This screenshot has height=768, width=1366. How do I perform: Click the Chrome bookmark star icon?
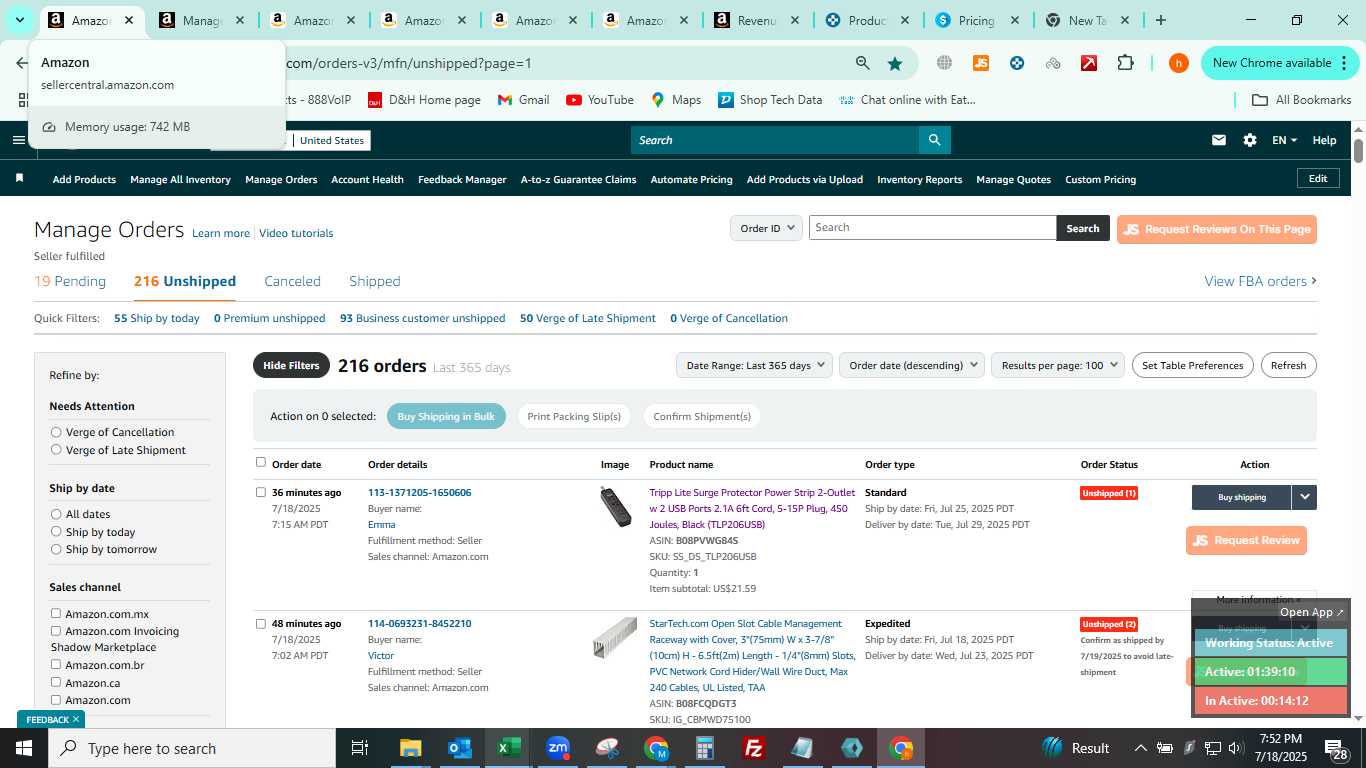pyautogui.click(x=894, y=63)
